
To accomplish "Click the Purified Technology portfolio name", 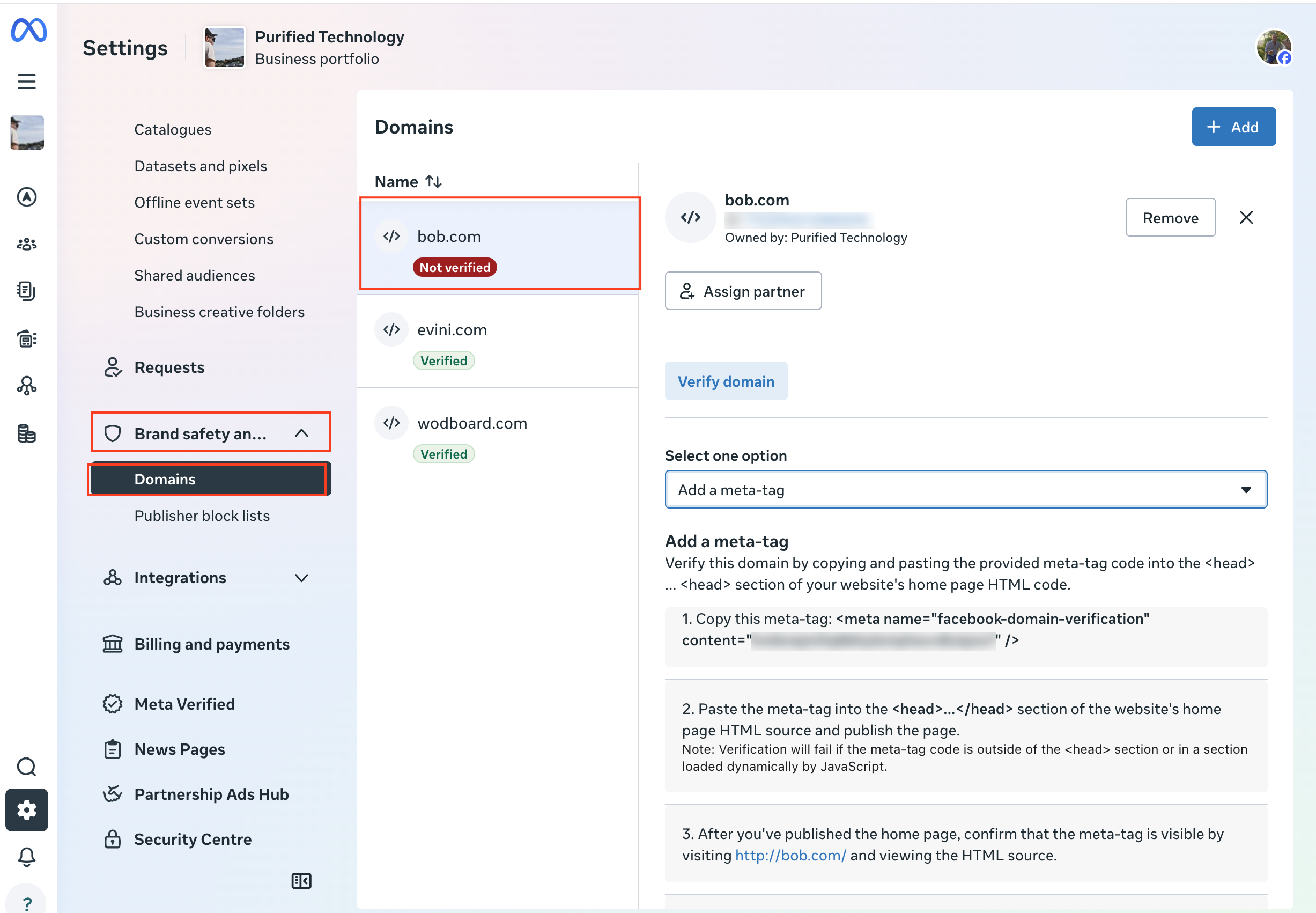I will 329,36.
